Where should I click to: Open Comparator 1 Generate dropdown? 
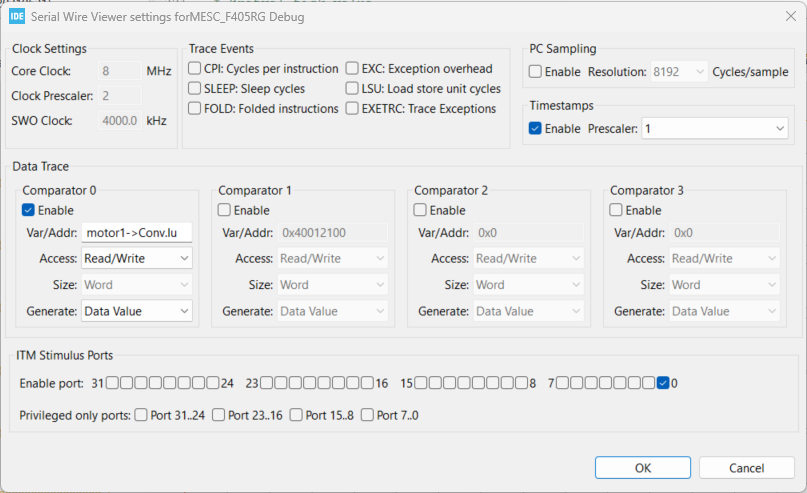point(332,311)
